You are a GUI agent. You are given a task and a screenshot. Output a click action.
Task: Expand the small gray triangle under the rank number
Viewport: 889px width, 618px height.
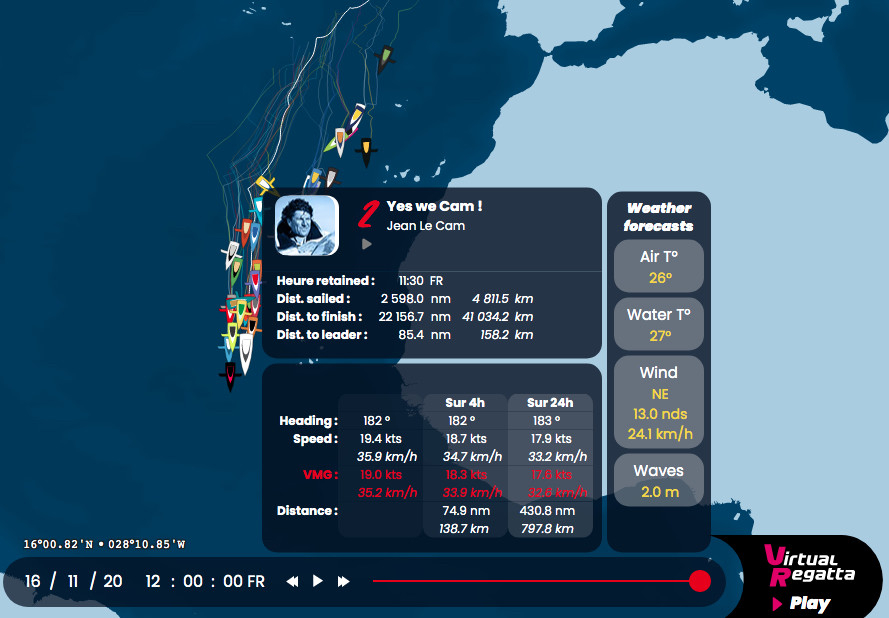(x=367, y=243)
